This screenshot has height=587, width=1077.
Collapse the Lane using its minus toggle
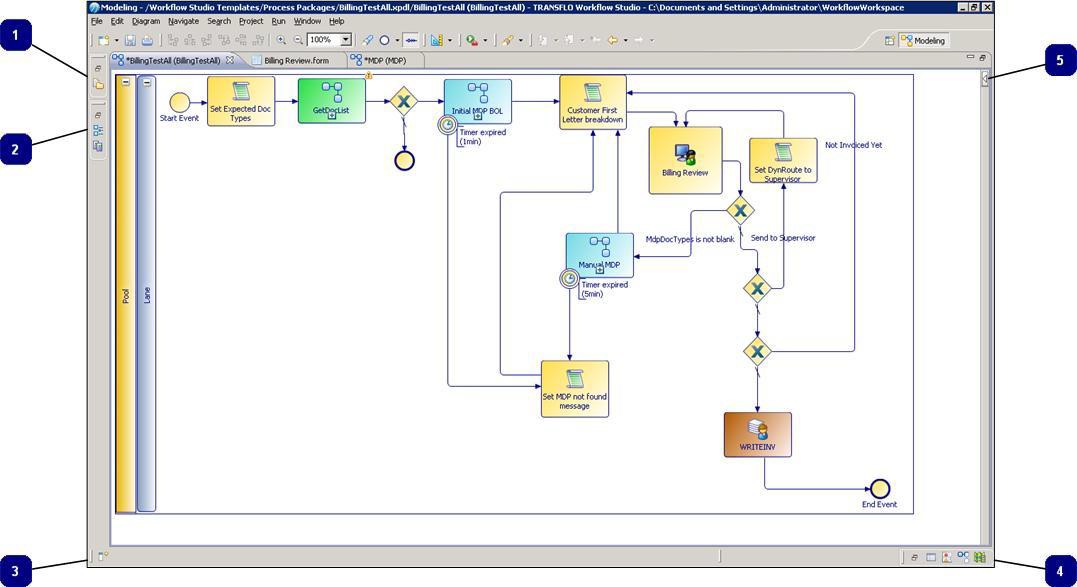tap(147, 83)
